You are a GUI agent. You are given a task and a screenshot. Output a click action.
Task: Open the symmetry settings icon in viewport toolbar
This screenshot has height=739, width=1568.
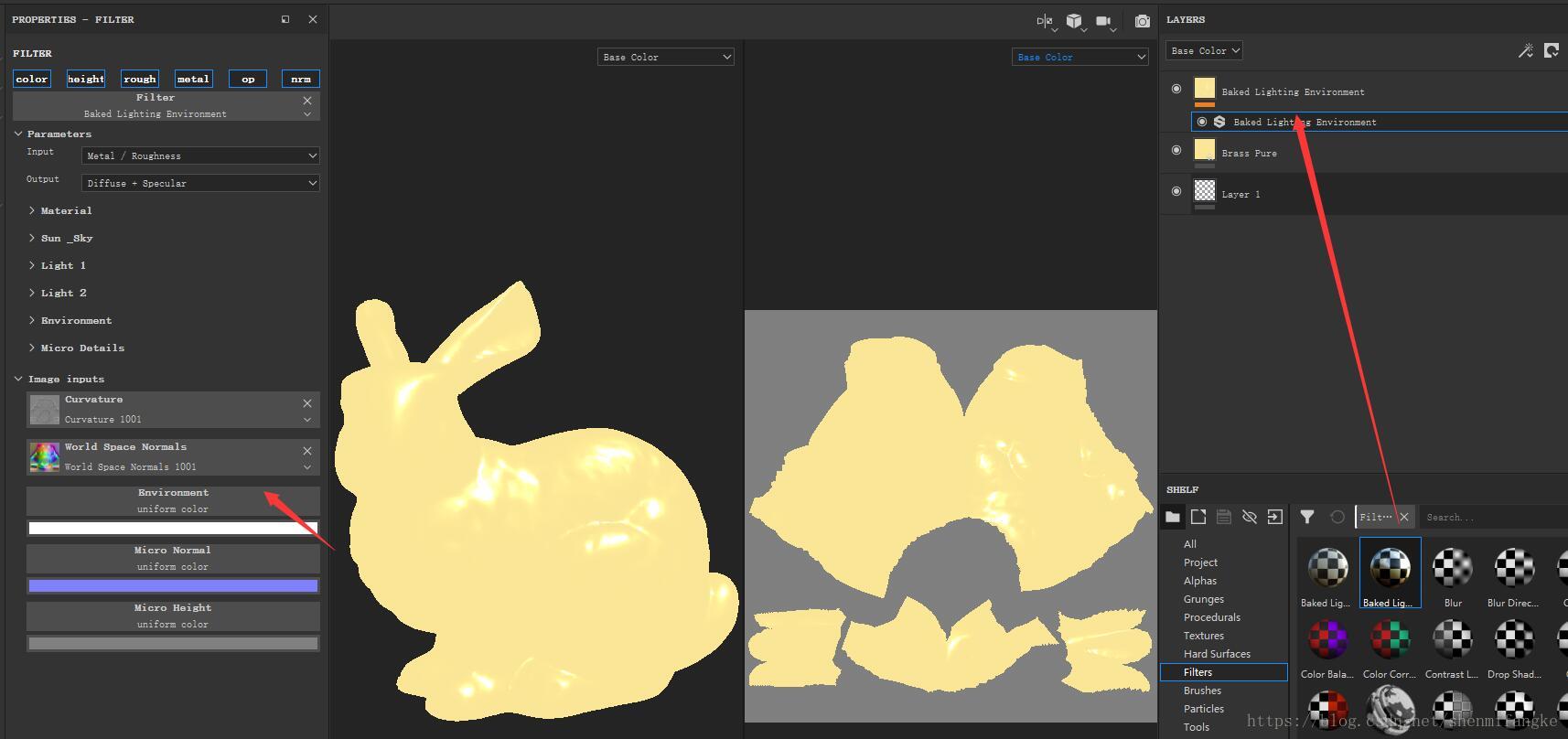1045,21
